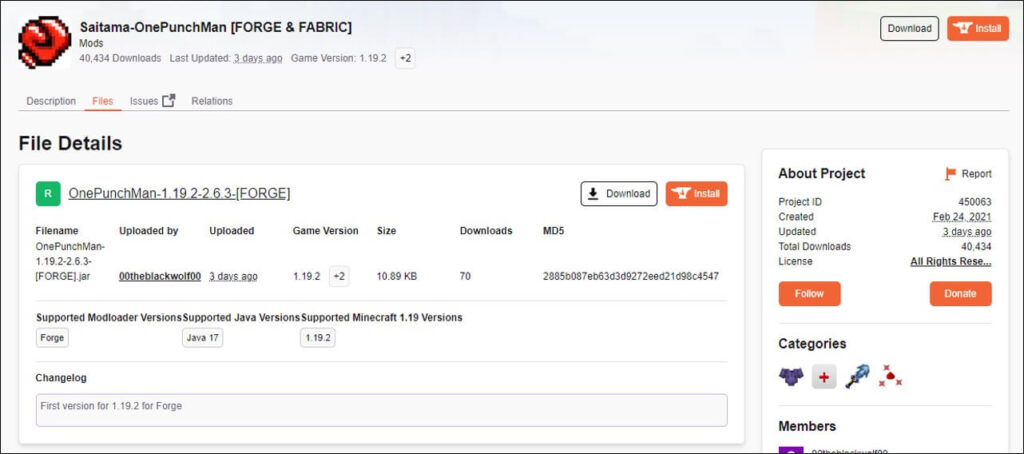
Task: Click the MD5 hash value
Action: [631, 276]
